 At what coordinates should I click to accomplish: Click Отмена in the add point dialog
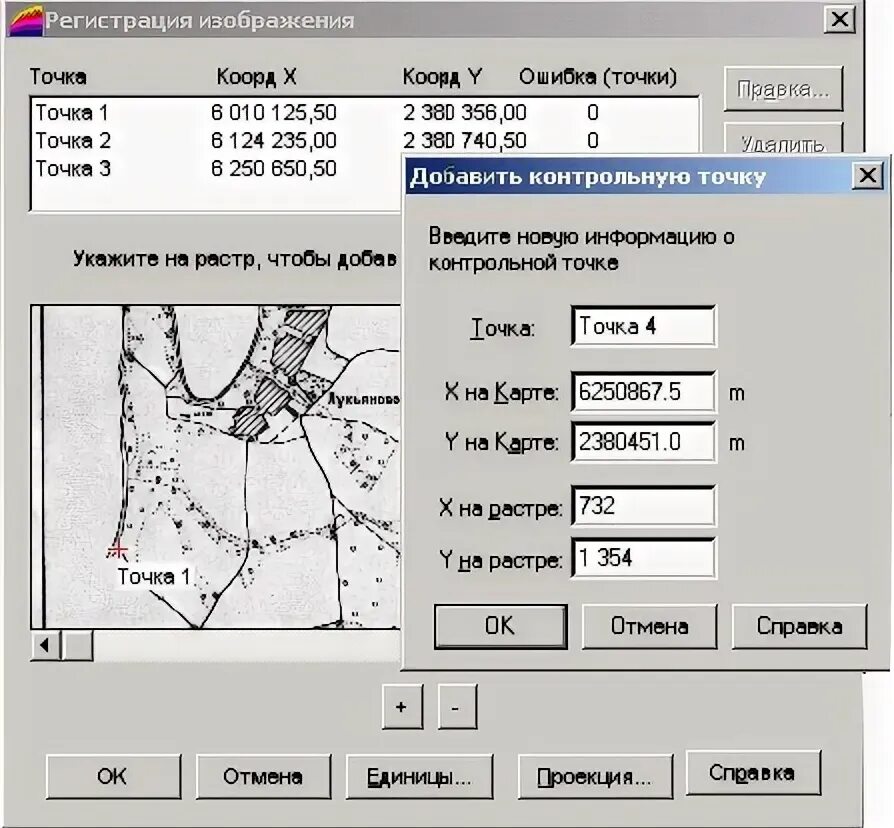(x=649, y=627)
